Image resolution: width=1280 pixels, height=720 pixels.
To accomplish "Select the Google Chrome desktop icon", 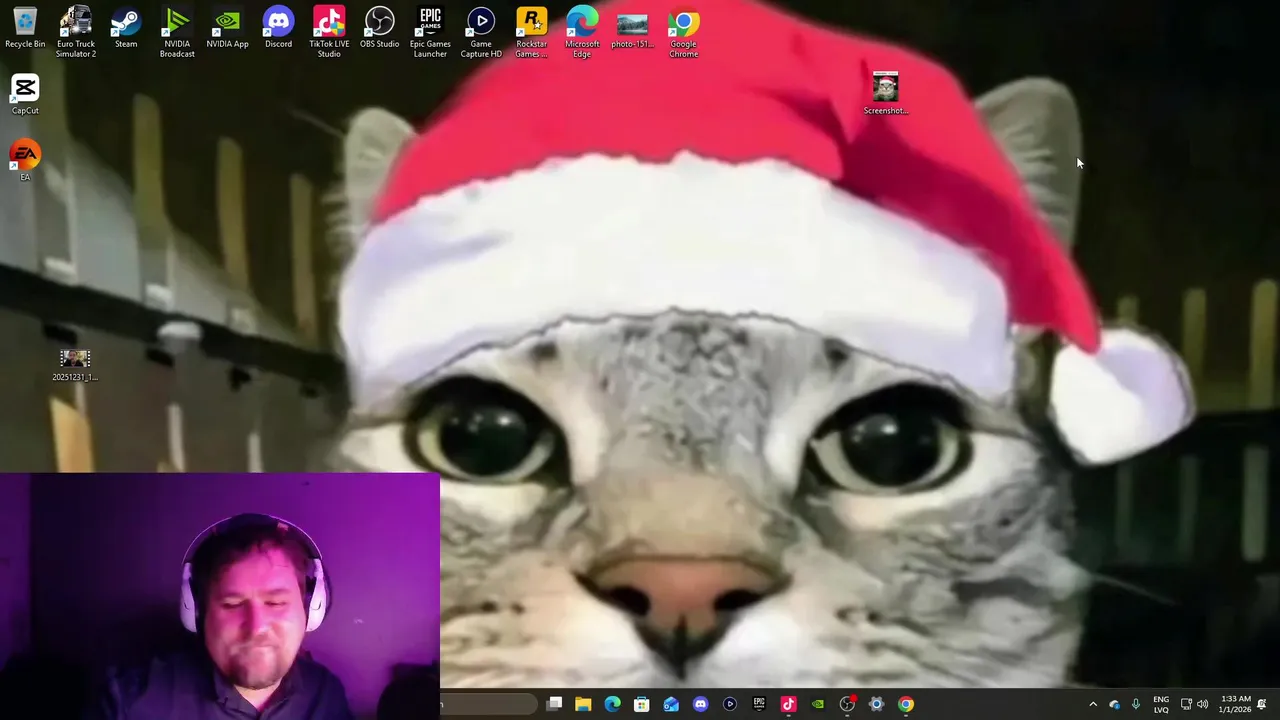I will [683, 32].
